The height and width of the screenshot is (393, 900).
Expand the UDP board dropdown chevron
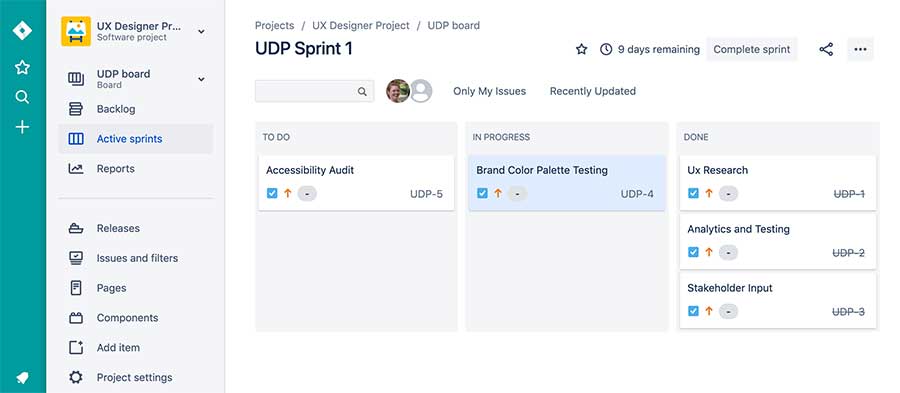pos(201,79)
